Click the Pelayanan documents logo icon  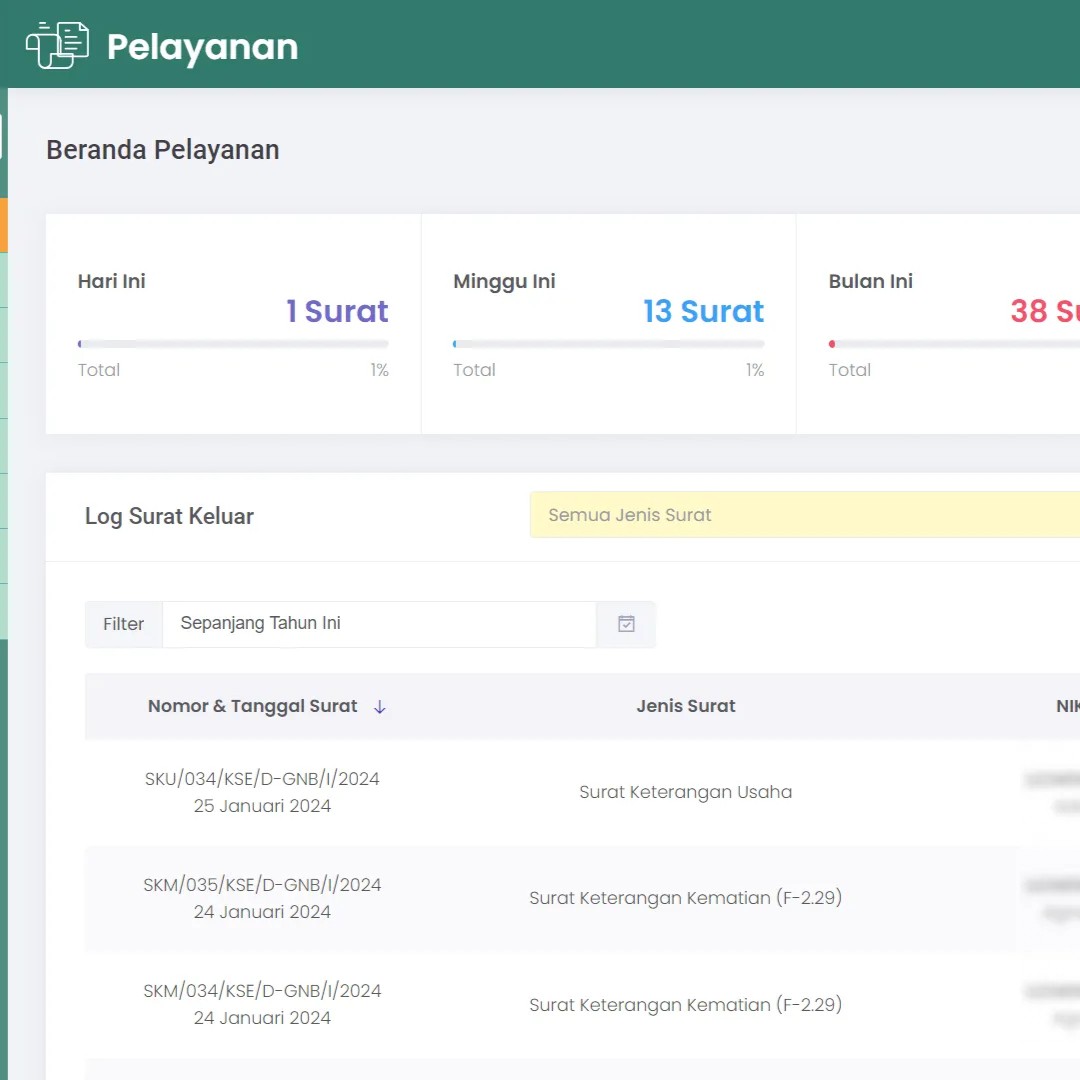tap(57, 45)
